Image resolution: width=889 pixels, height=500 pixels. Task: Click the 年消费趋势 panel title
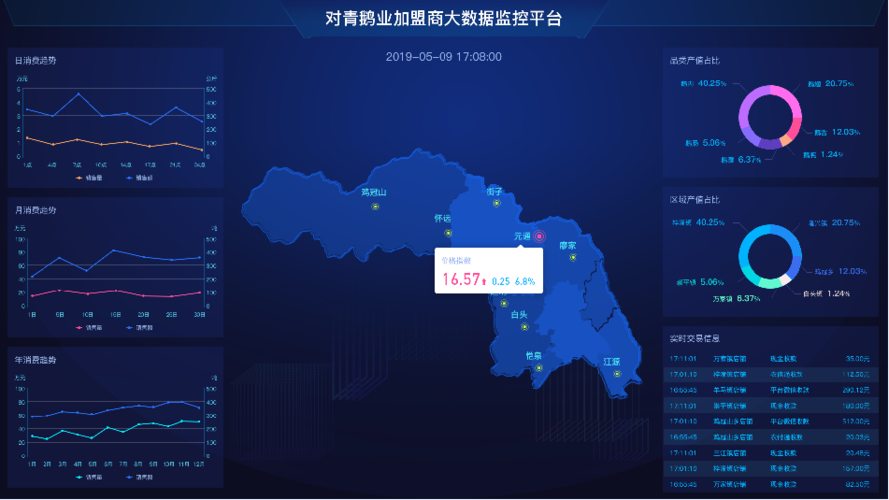pos(35,359)
